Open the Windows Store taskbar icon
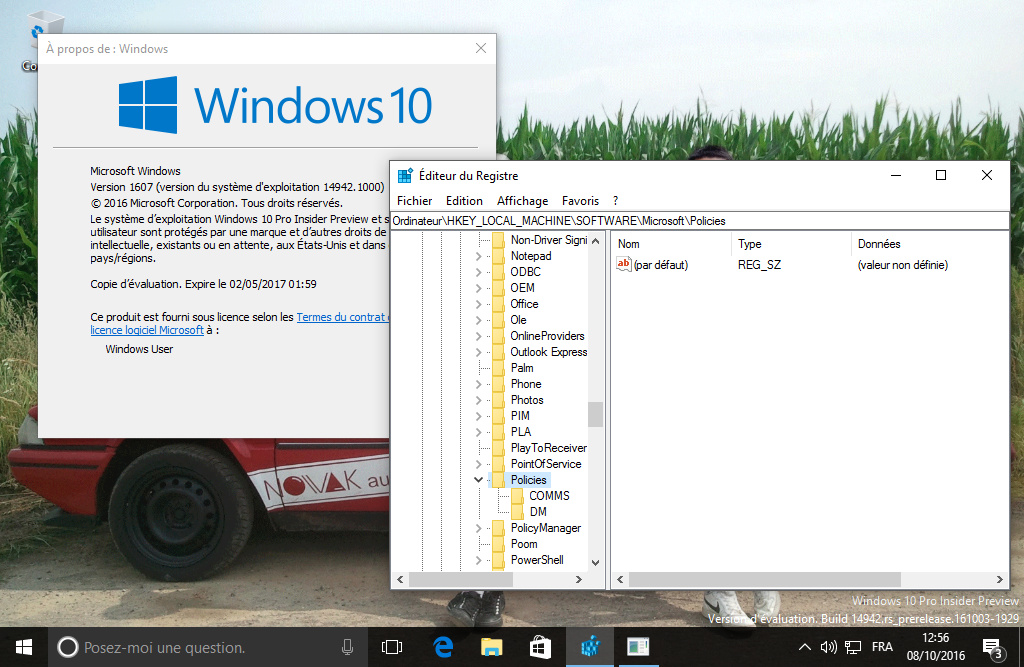The width and height of the screenshot is (1024, 667). (539, 647)
